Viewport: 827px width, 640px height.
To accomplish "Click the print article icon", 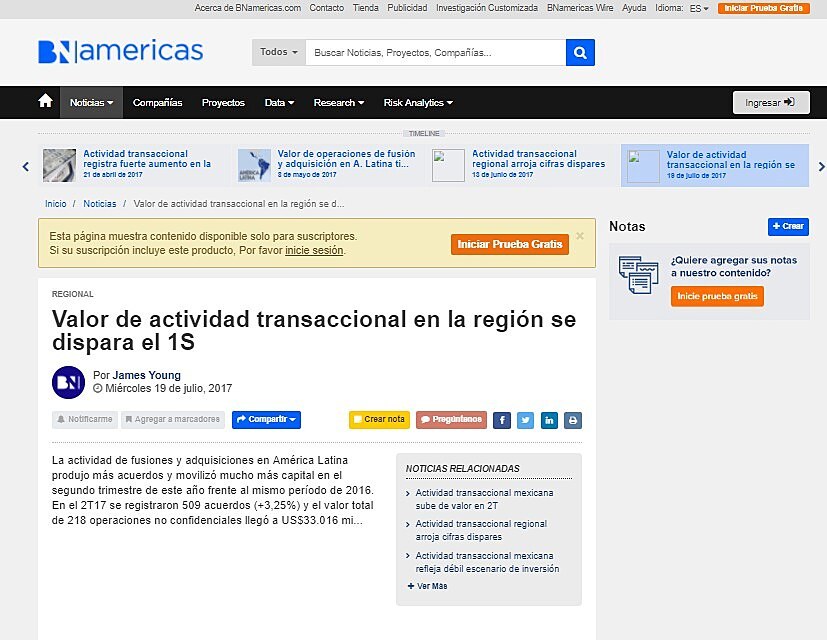I will click(x=573, y=420).
